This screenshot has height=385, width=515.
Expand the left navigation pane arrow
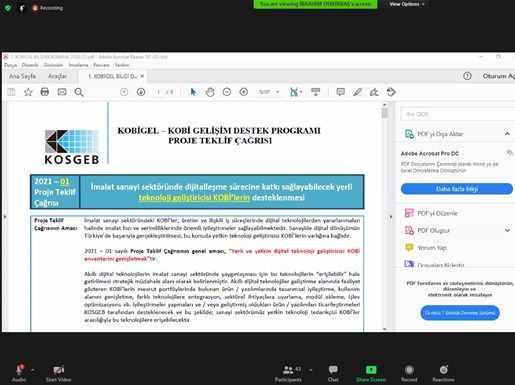point(5,217)
